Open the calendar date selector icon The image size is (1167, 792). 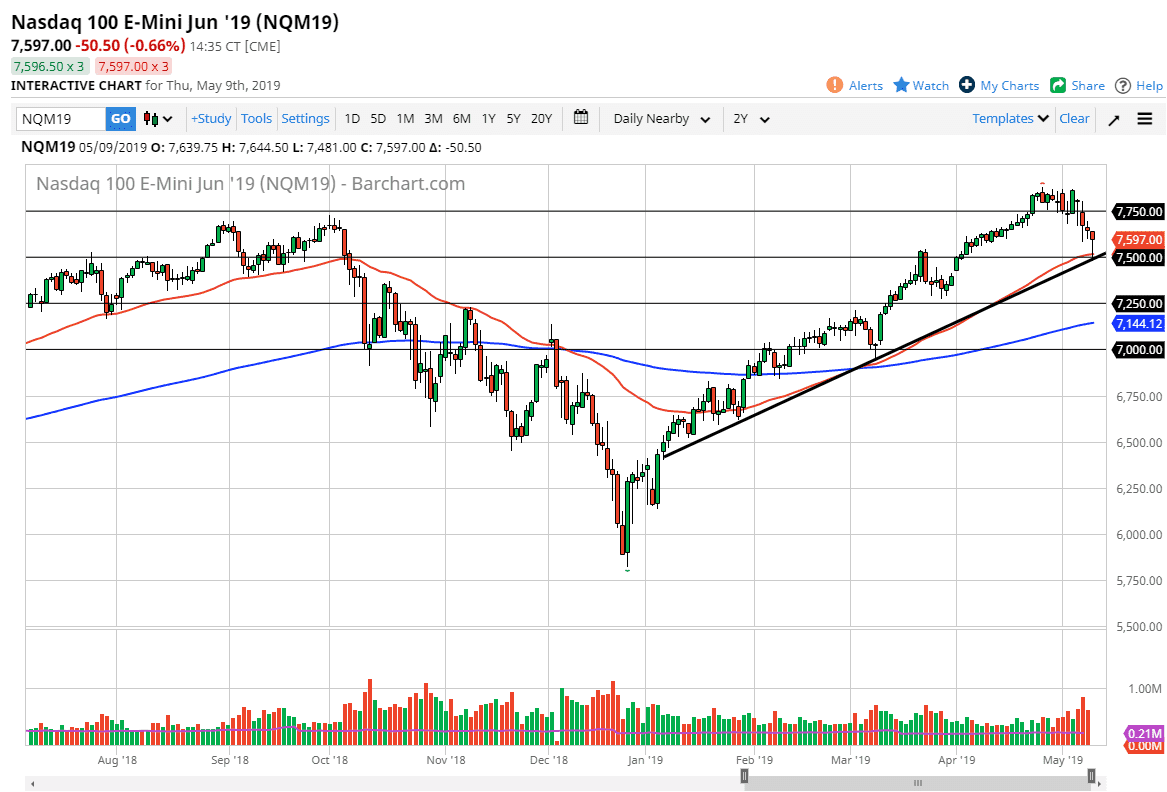[580, 118]
